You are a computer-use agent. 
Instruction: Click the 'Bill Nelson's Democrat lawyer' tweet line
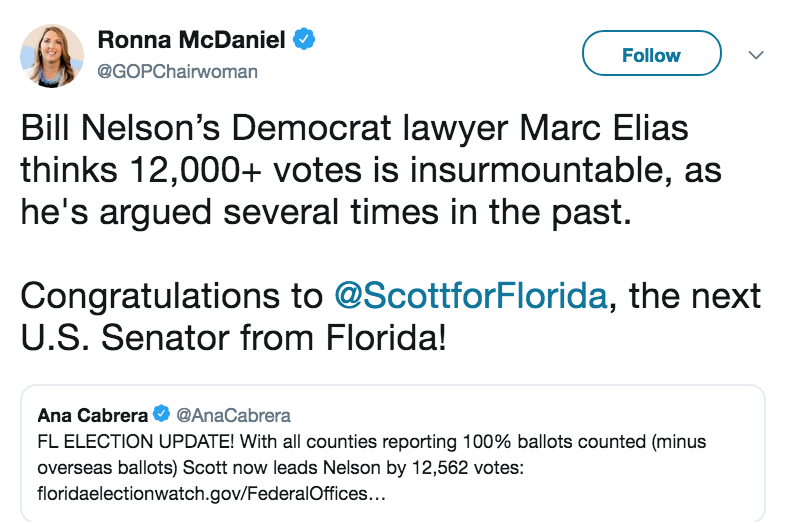click(354, 128)
